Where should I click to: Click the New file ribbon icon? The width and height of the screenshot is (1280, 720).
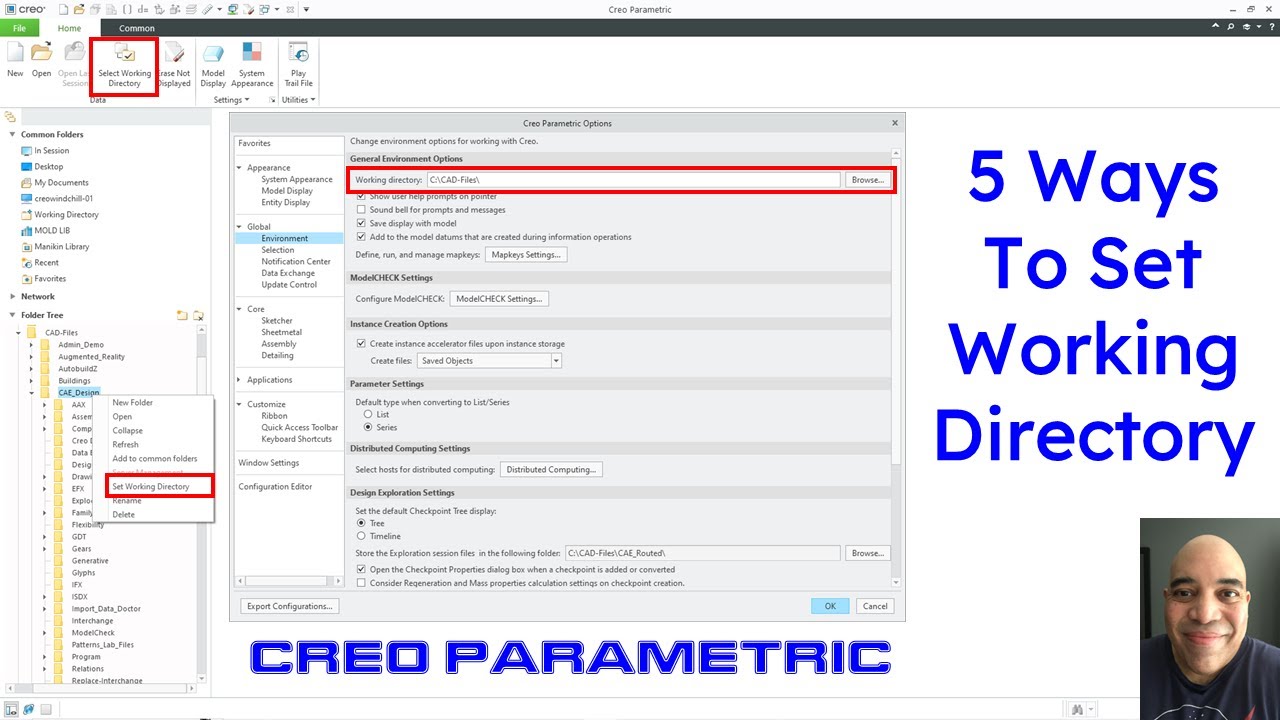click(15, 60)
